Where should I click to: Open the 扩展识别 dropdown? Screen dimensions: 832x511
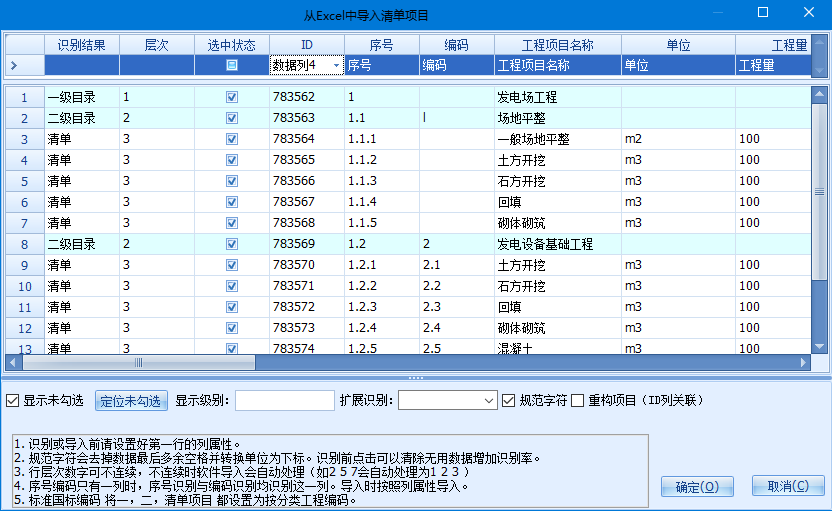(x=489, y=401)
